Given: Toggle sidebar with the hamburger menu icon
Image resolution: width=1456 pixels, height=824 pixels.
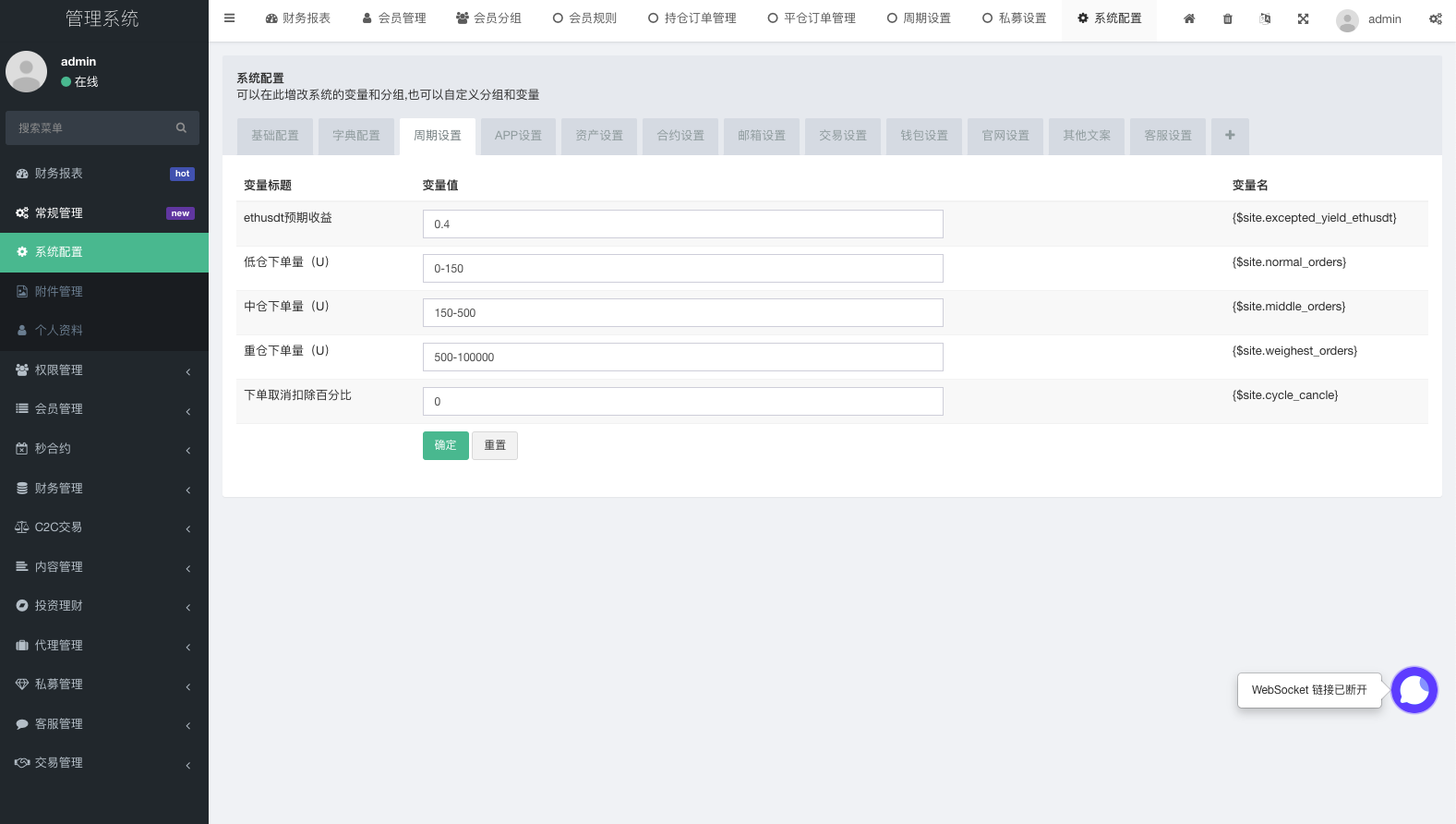Looking at the screenshot, I should (x=230, y=18).
